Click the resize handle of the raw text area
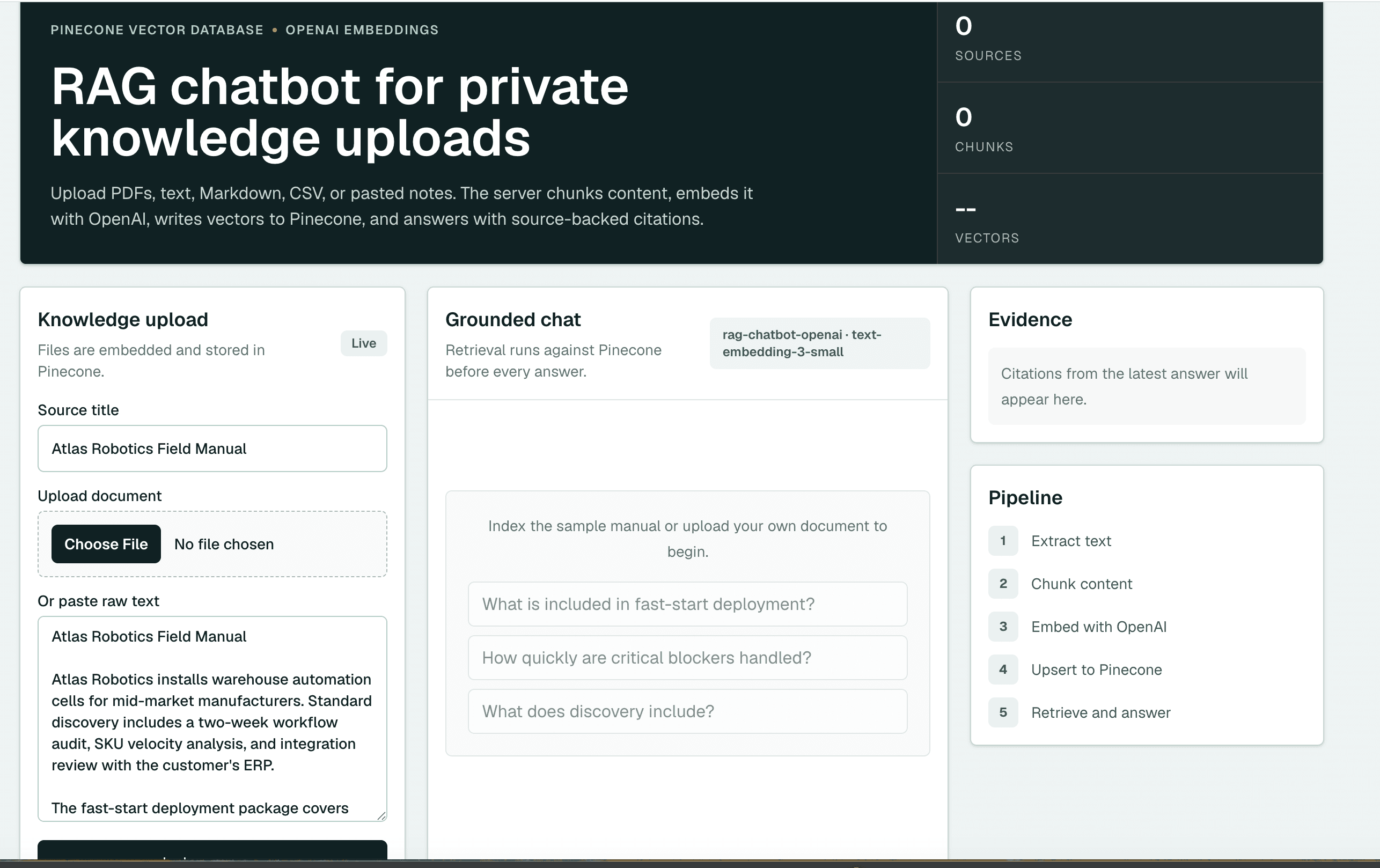 (381, 816)
